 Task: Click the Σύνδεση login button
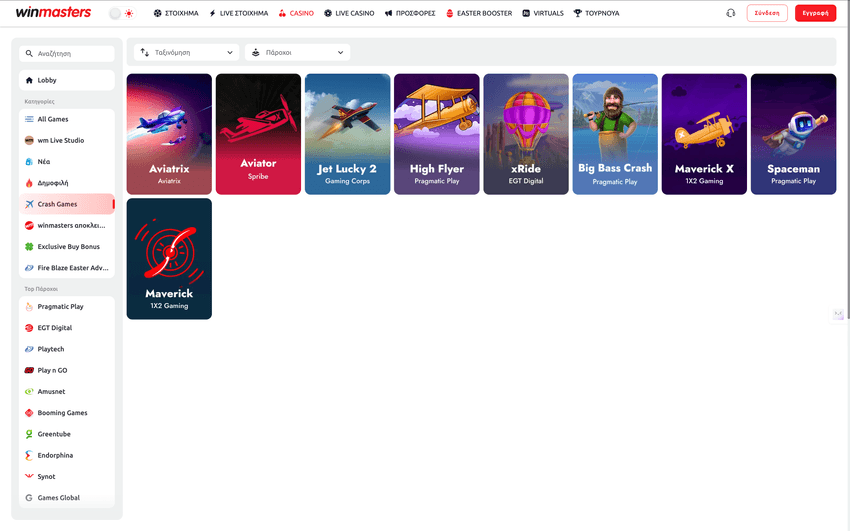(x=767, y=13)
